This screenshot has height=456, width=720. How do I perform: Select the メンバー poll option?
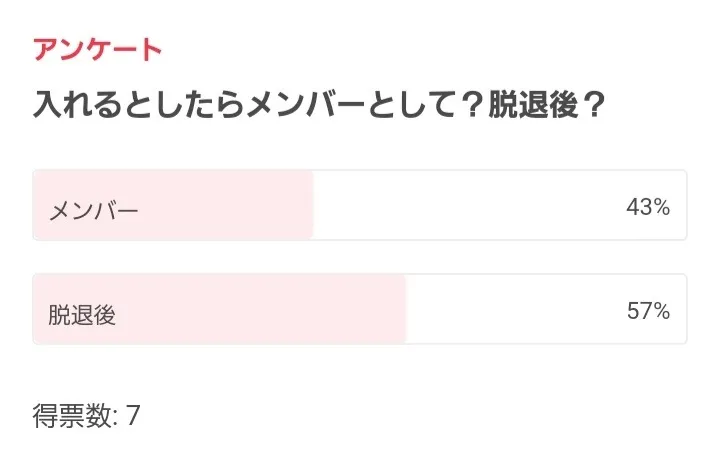tap(360, 205)
